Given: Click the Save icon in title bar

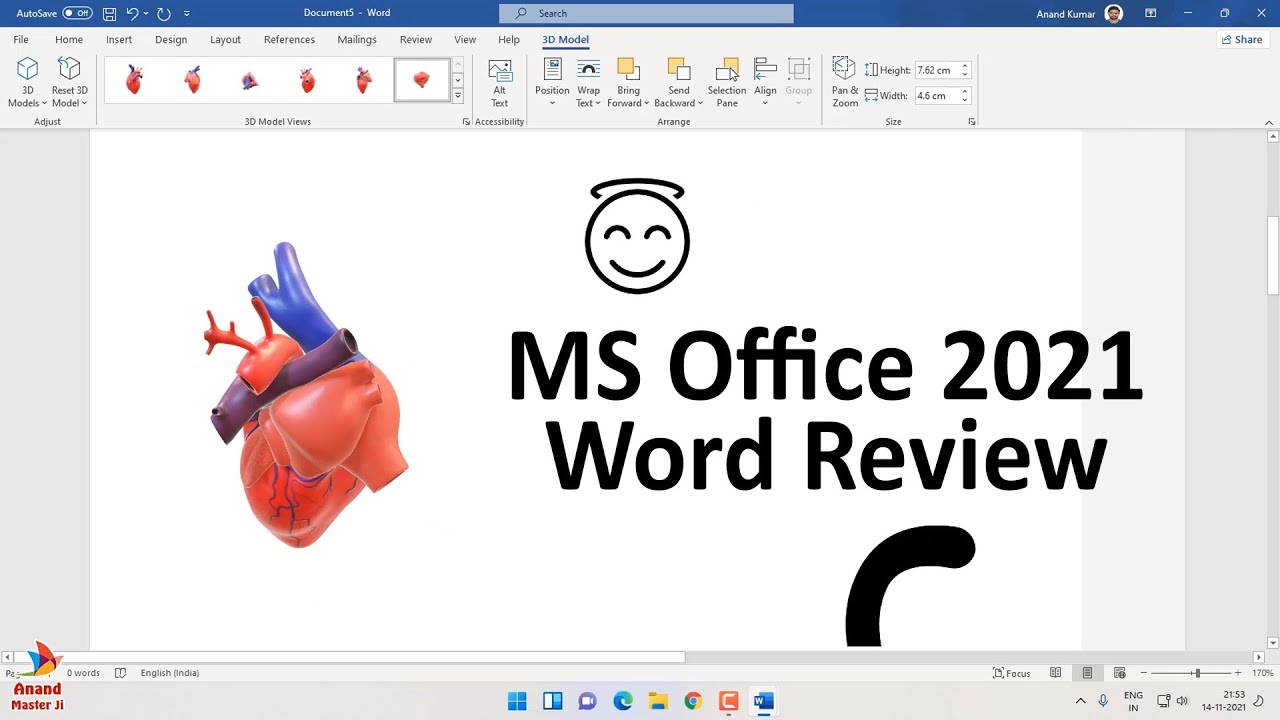Looking at the screenshot, I should coord(109,13).
